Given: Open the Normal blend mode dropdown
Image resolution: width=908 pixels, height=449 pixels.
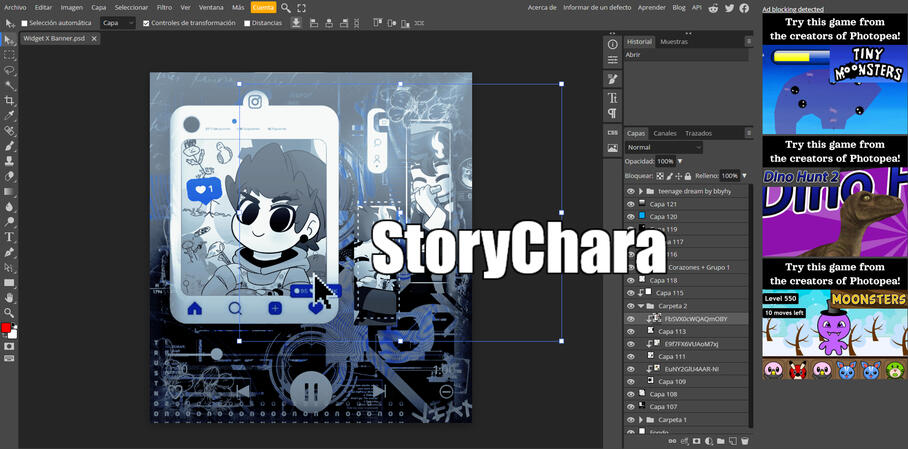Looking at the screenshot, I should point(664,147).
